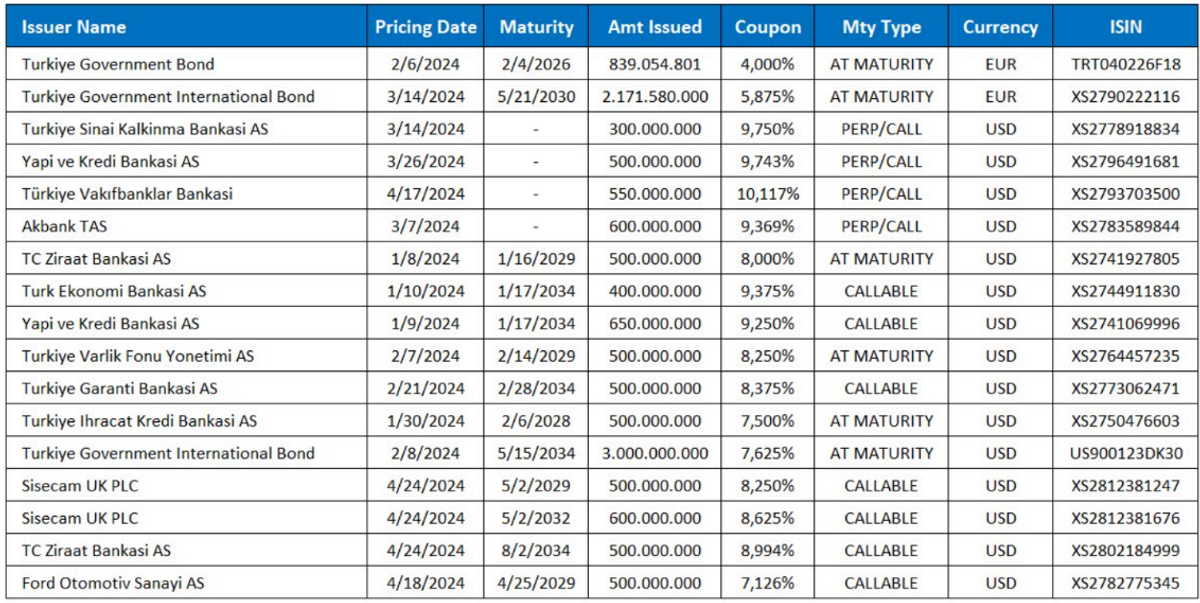Select the 8/2/2034 maturity date cell
Screen dimensions: 1200x603
(536, 550)
